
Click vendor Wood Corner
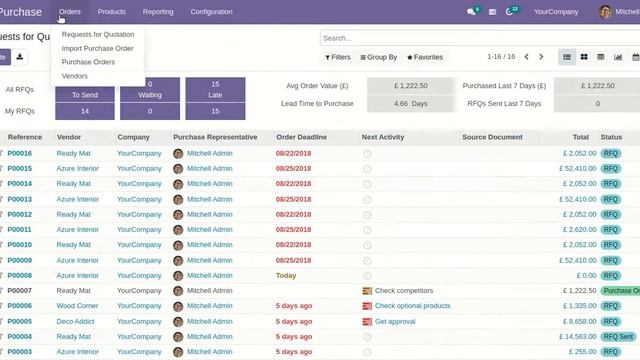point(78,306)
